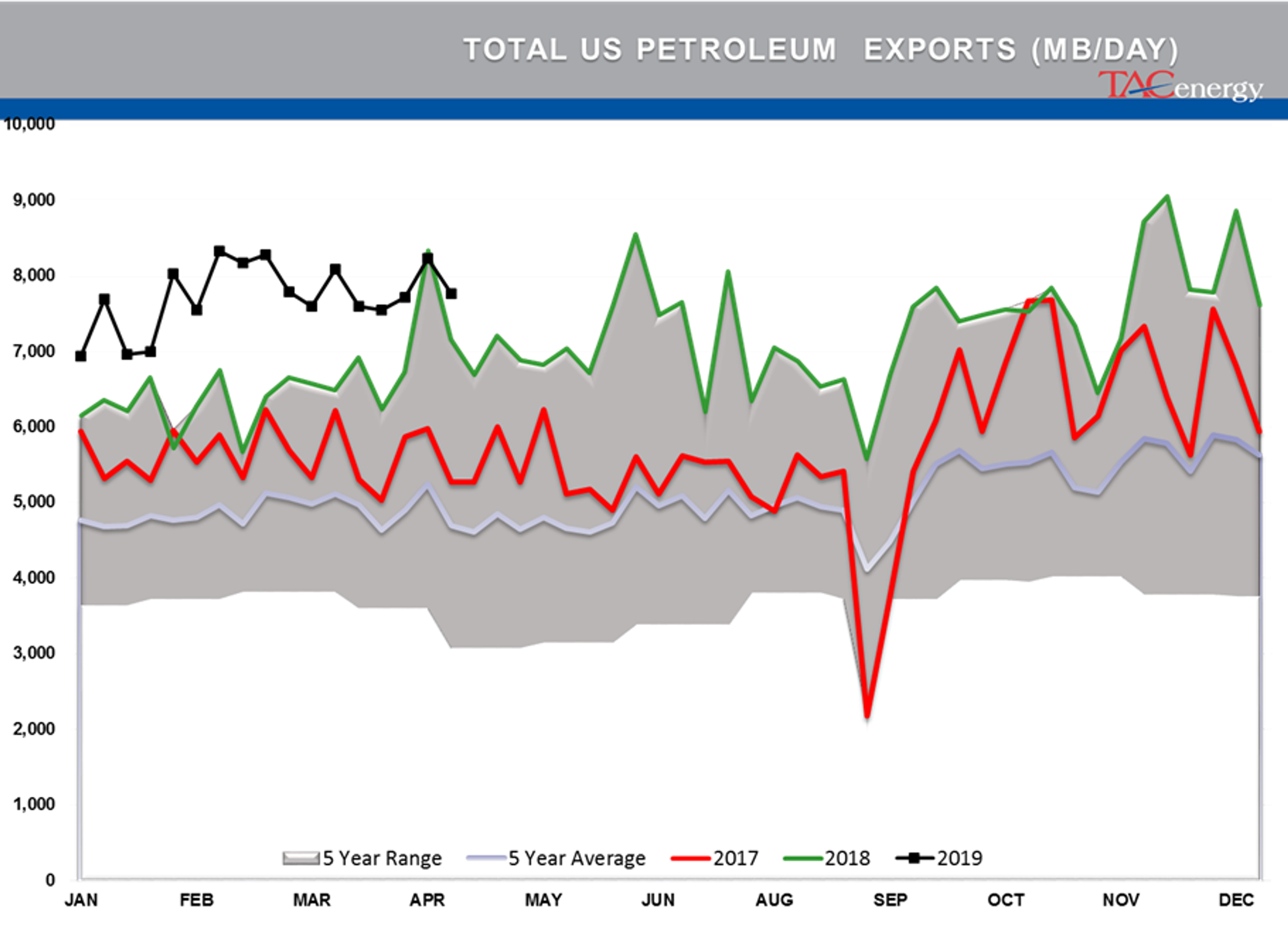
Task: Click the JAN axis label
Action: 80,901
